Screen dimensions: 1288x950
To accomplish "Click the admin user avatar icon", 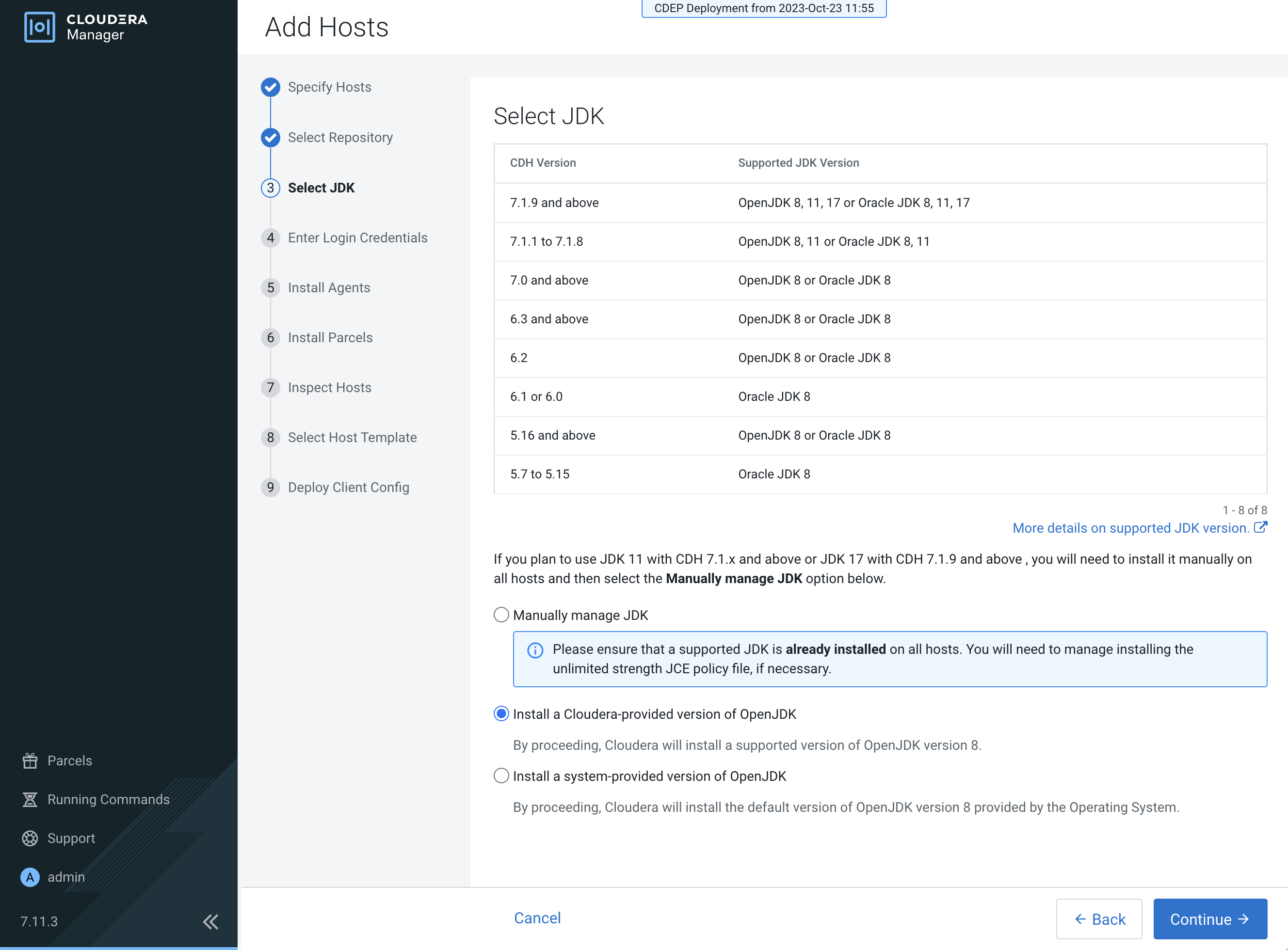I will pos(30,877).
